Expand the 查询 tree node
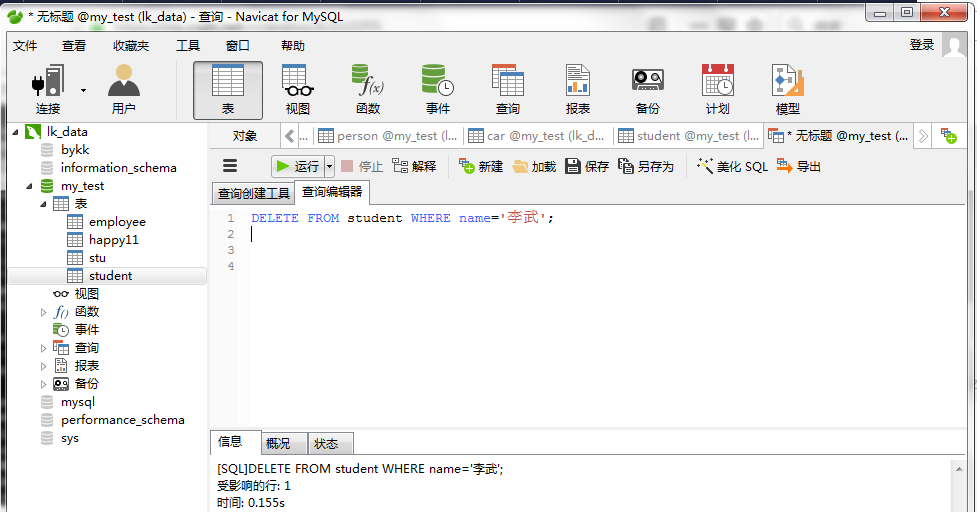977x512 pixels. 43,348
